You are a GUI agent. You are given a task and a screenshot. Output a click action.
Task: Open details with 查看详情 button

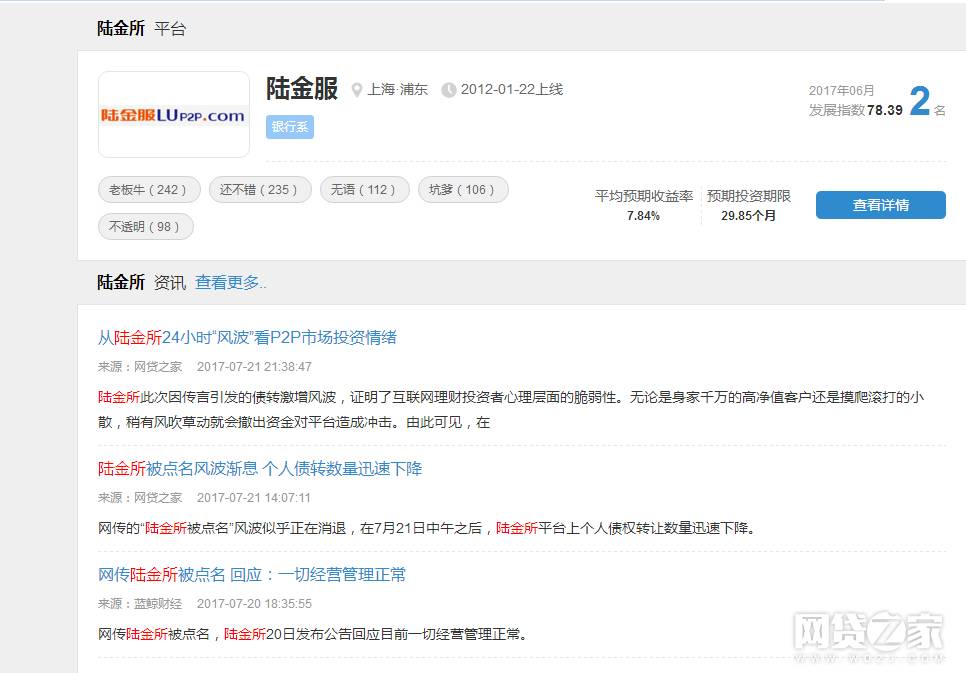881,205
